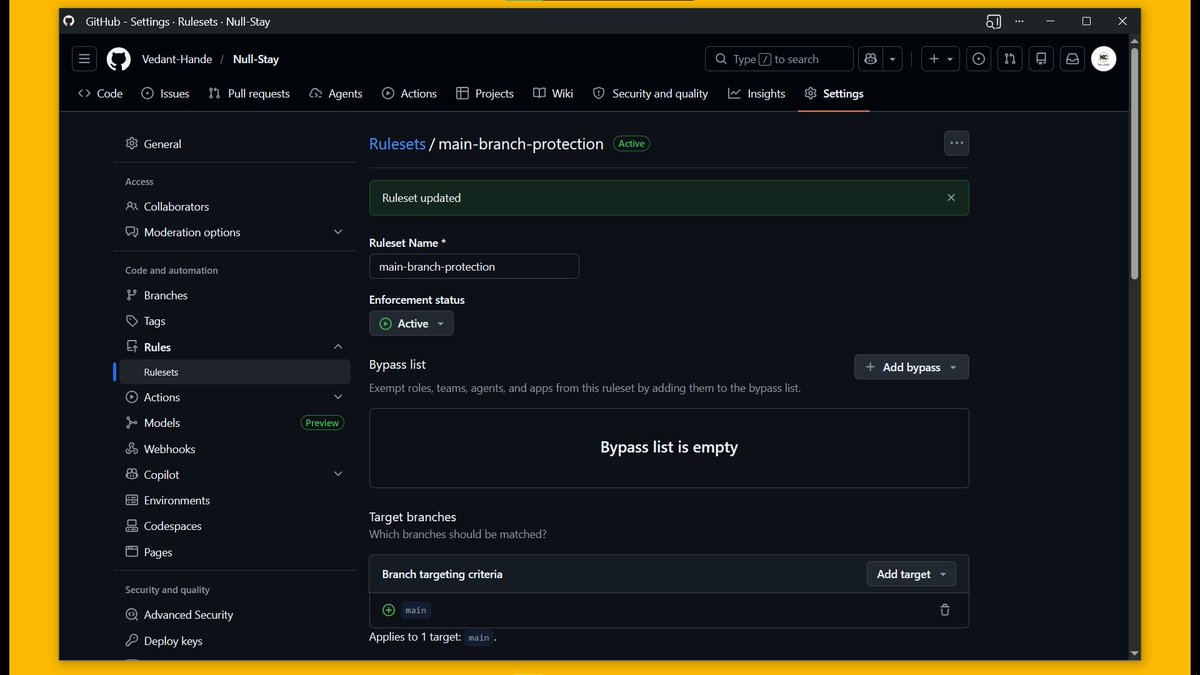
Task: Open the Projects tab
Action: (485, 93)
